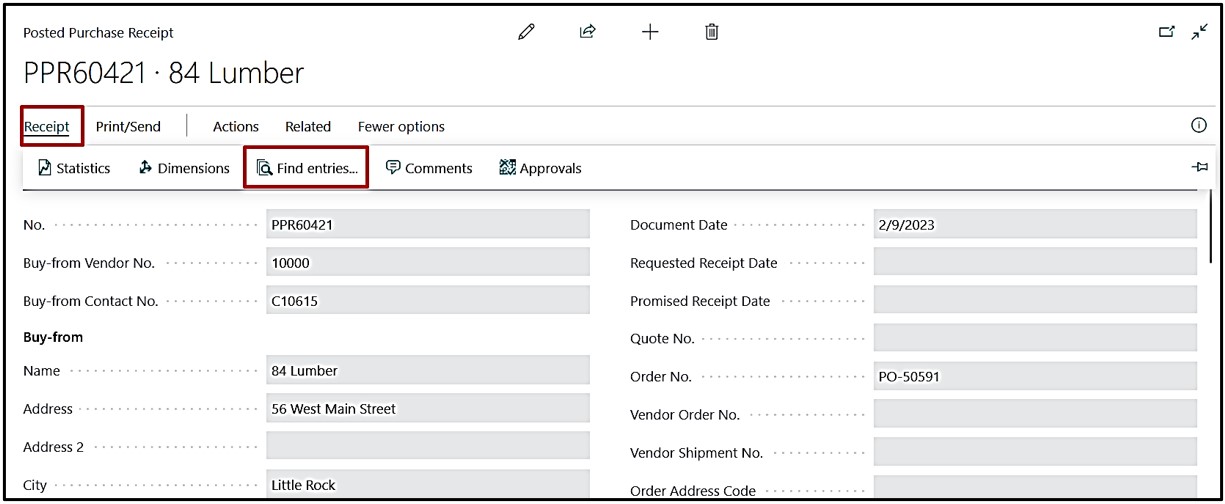Click the pencil edit icon

(x=526, y=32)
